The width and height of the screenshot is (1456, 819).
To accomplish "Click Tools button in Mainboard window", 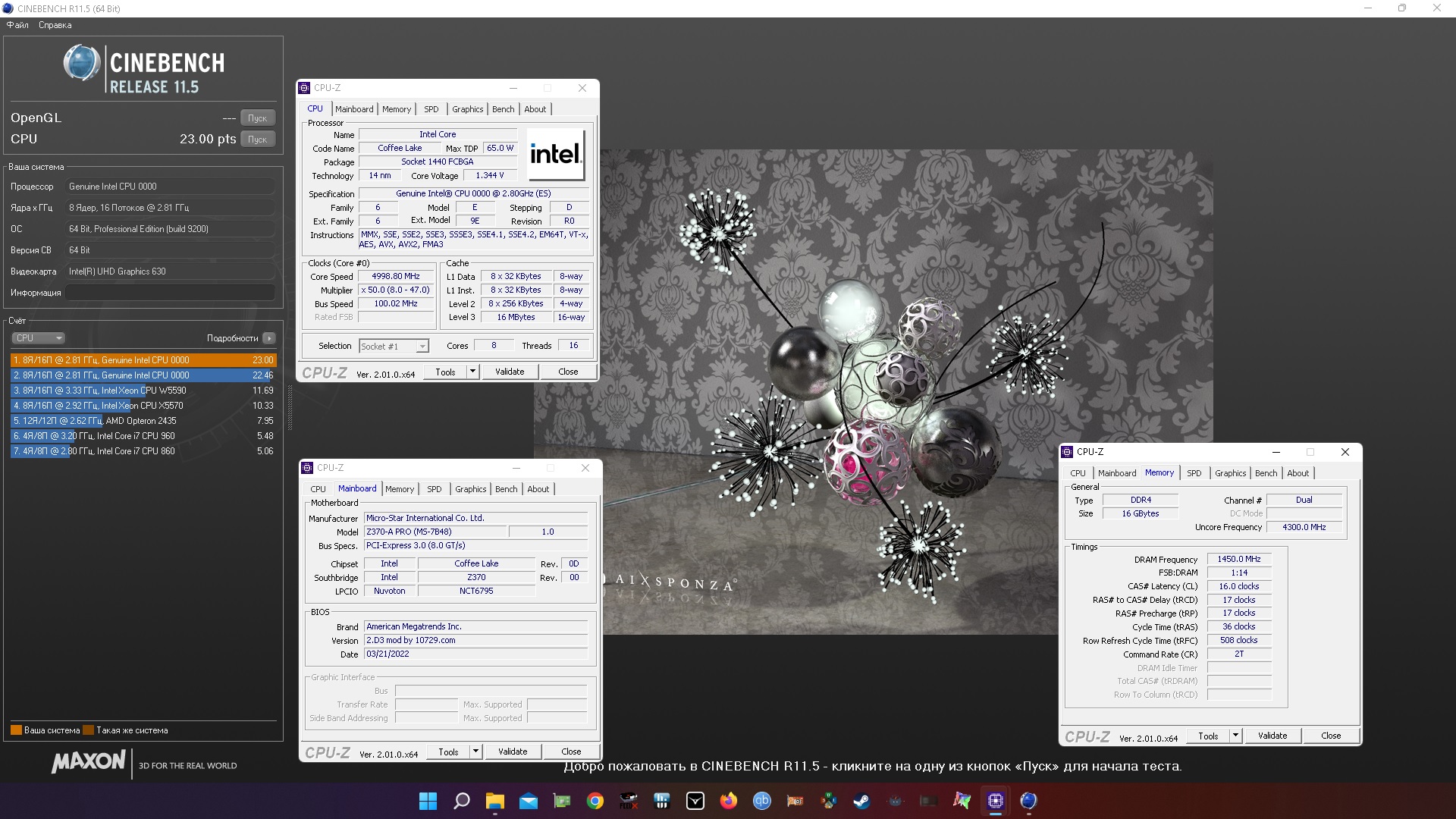I will pyautogui.click(x=448, y=752).
